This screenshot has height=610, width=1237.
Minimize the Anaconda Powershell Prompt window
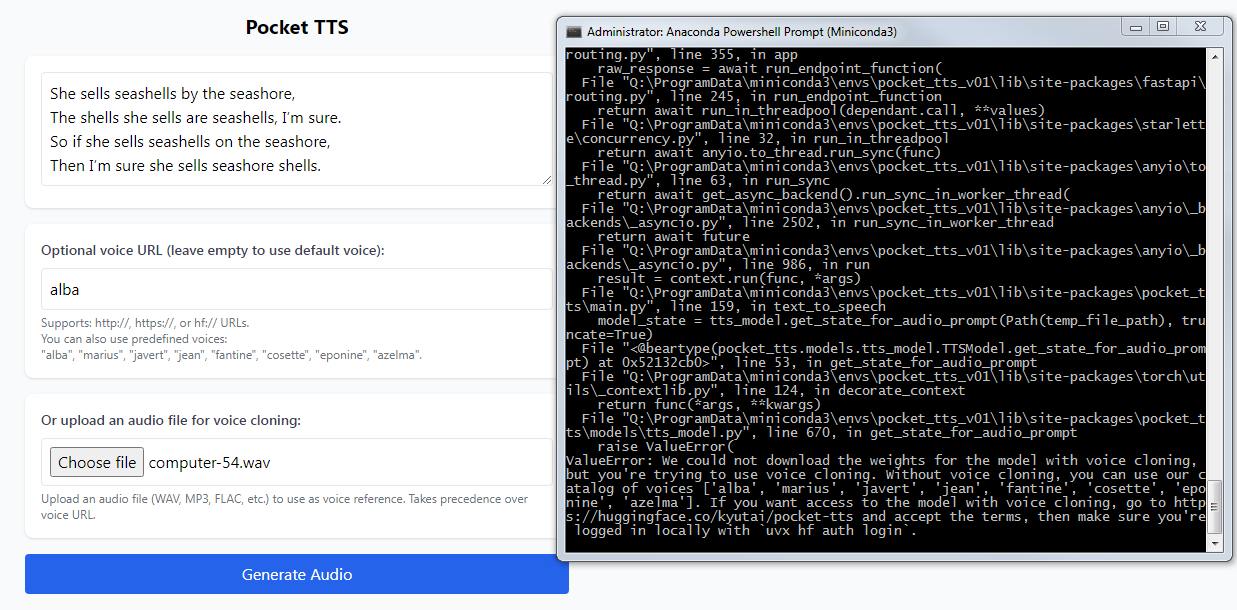1133,27
